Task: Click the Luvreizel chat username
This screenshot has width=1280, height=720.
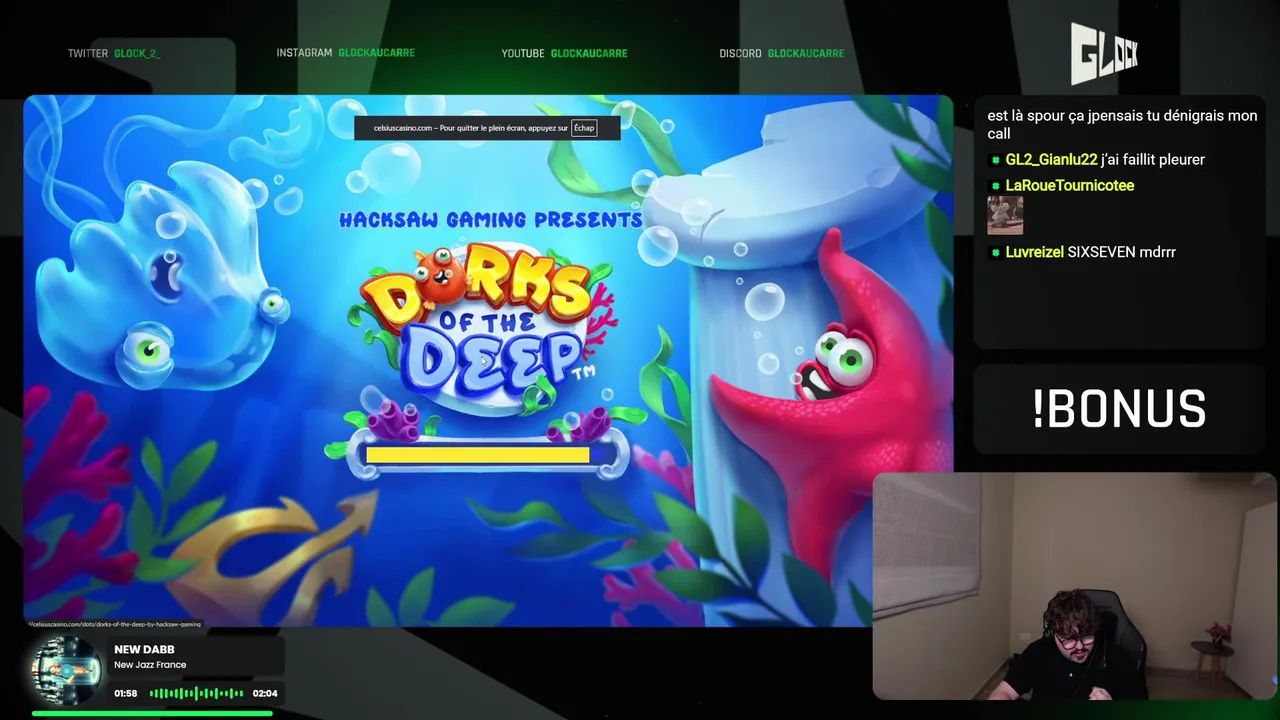Action: pos(1034,252)
